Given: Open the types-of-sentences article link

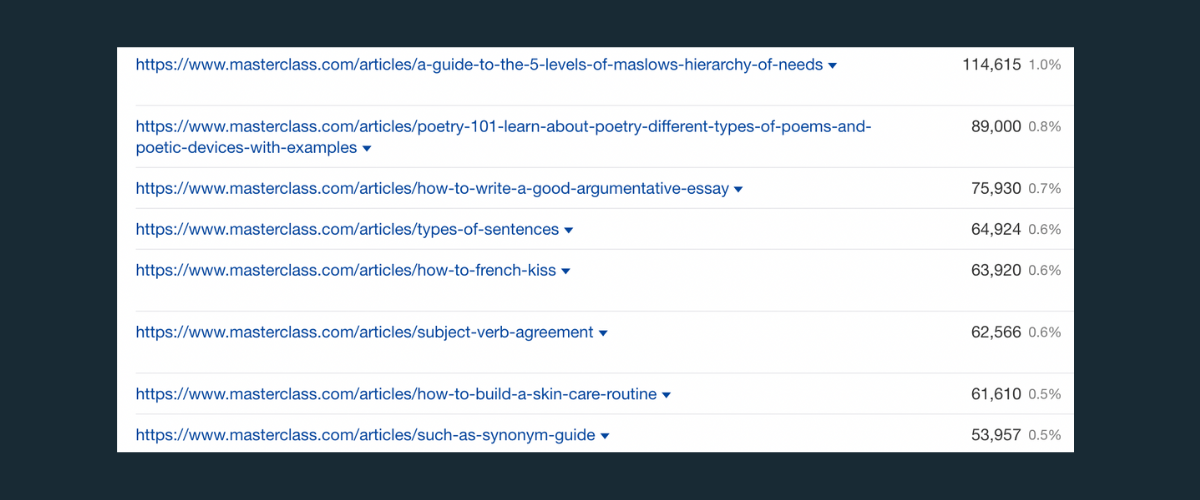Looking at the screenshot, I should (x=347, y=230).
